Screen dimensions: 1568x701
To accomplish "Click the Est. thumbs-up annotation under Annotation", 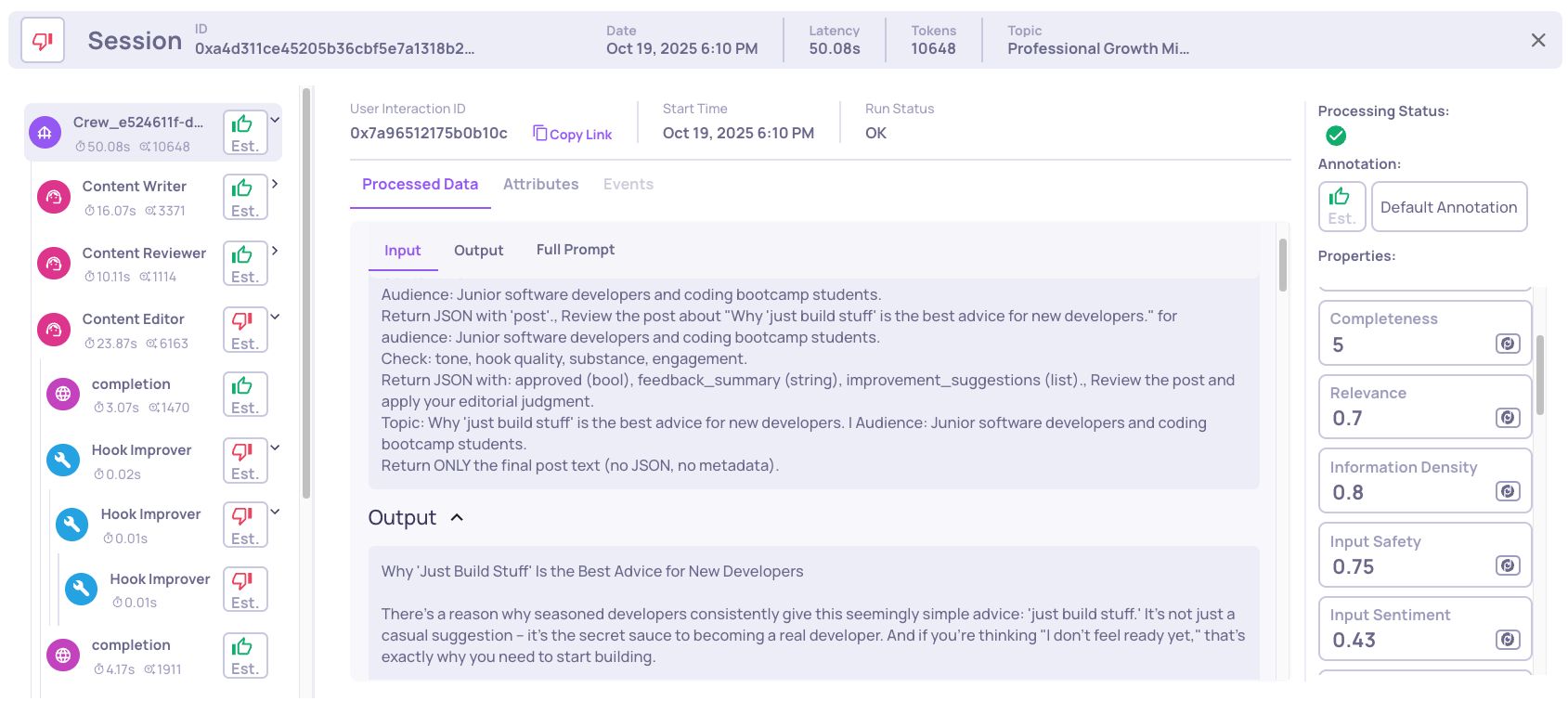I will 1341,206.
